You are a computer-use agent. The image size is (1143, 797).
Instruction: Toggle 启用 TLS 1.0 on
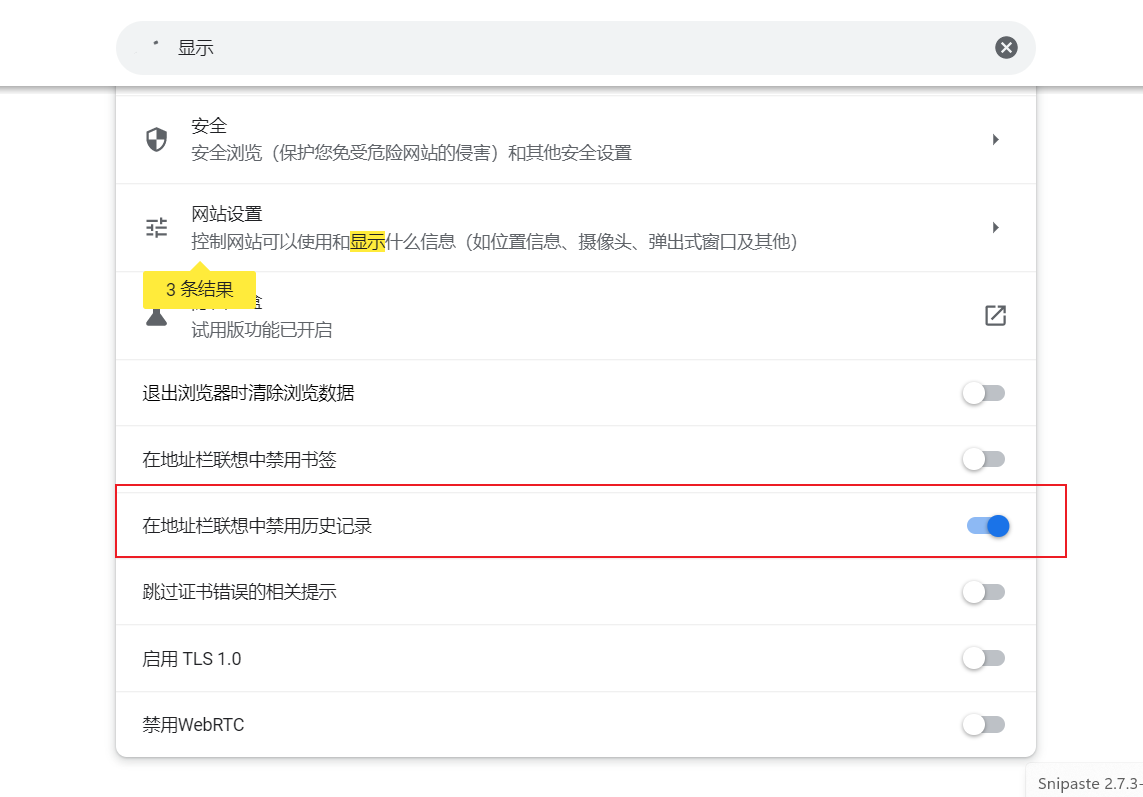tap(984, 658)
